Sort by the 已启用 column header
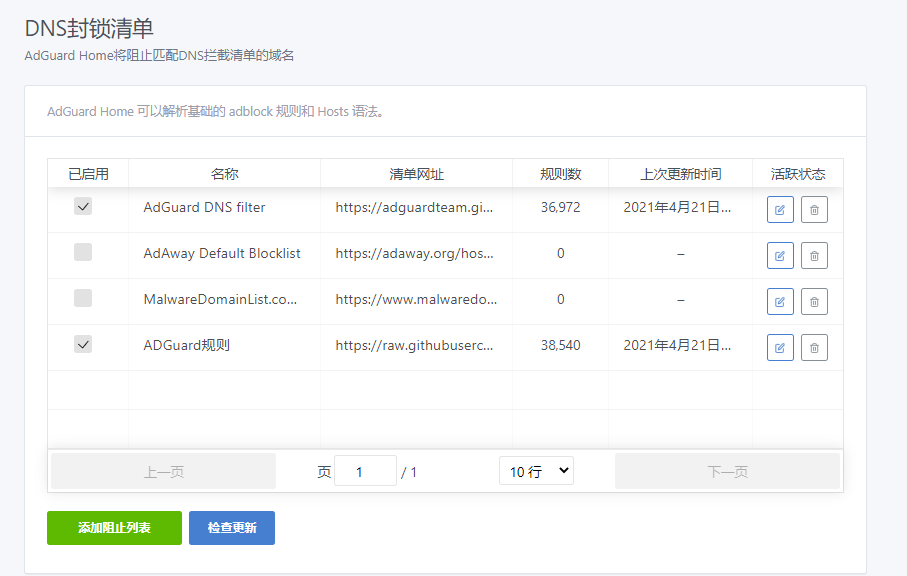907x576 pixels. (88, 174)
